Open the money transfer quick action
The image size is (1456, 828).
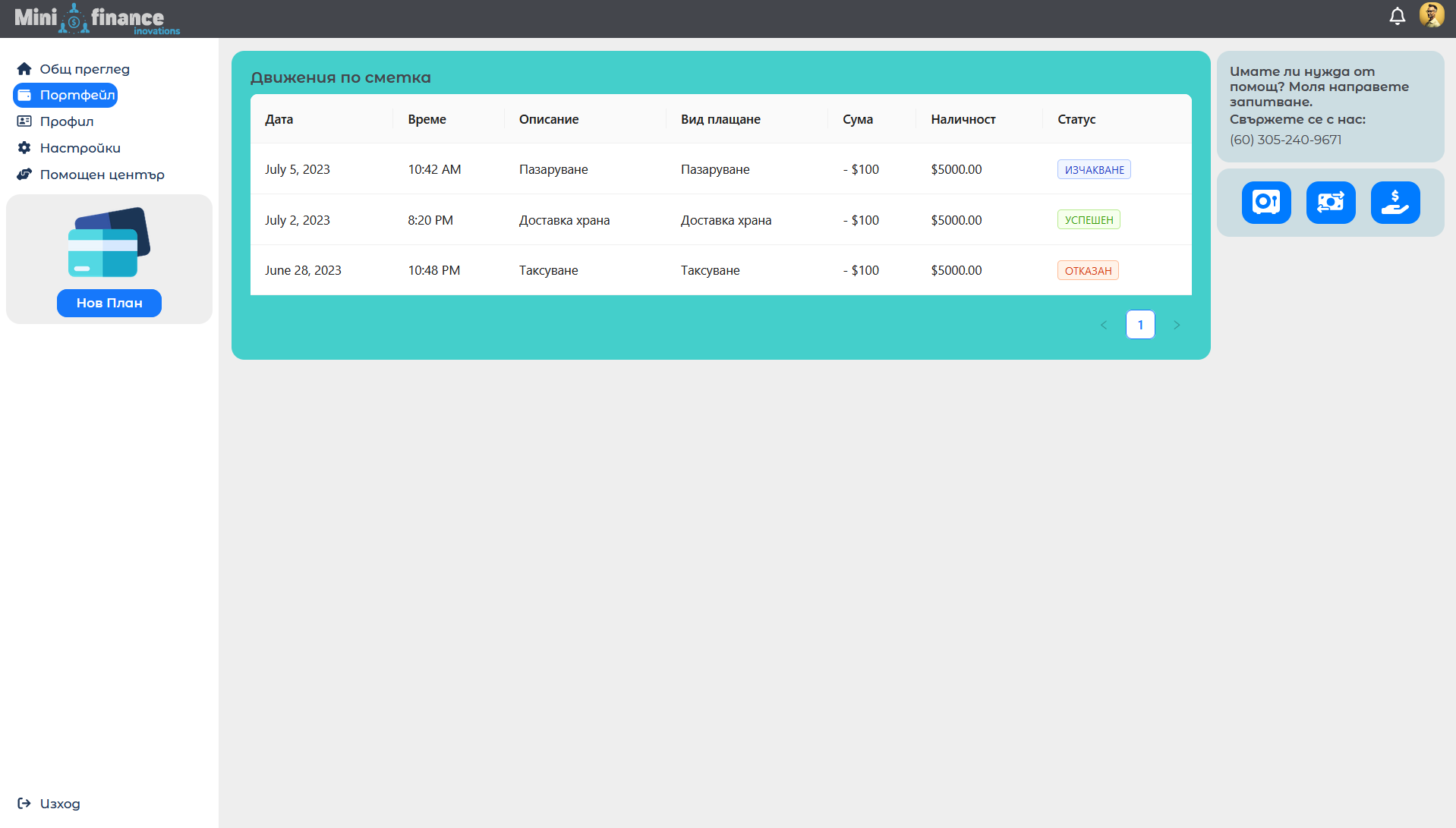point(1331,203)
